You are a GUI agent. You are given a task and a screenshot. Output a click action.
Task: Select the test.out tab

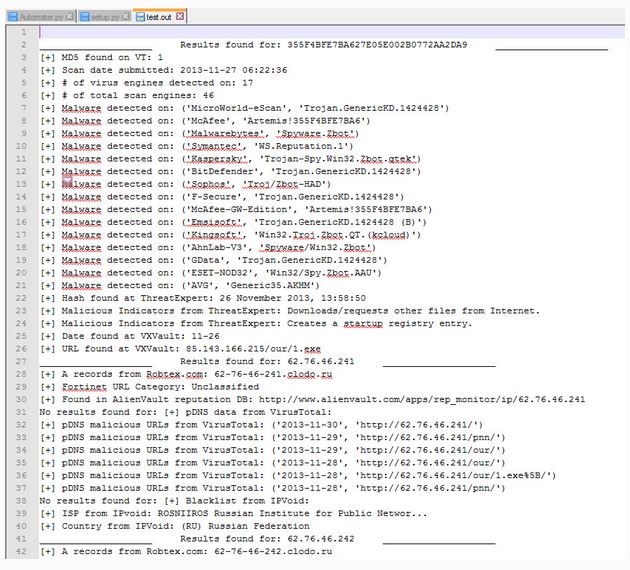pyautogui.click(x=159, y=17)
